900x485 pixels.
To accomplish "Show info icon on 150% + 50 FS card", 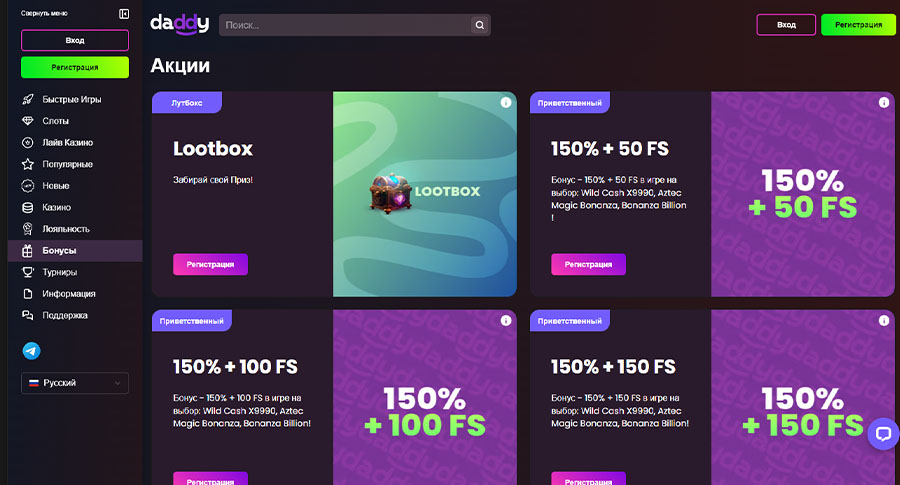I will point(884,103).
